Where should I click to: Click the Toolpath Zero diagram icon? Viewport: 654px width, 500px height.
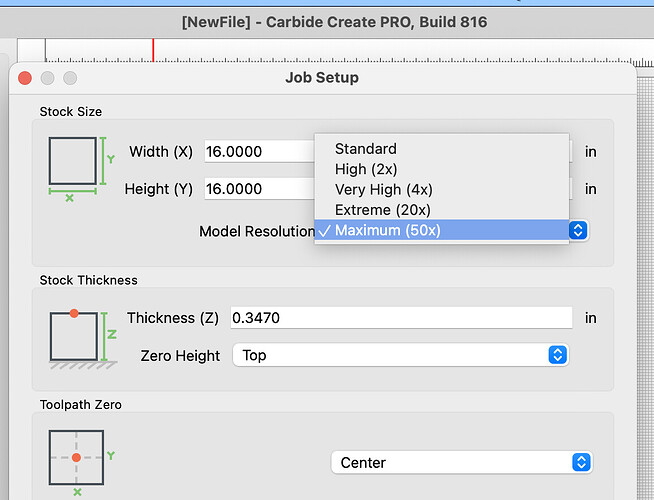pos(81,463)
